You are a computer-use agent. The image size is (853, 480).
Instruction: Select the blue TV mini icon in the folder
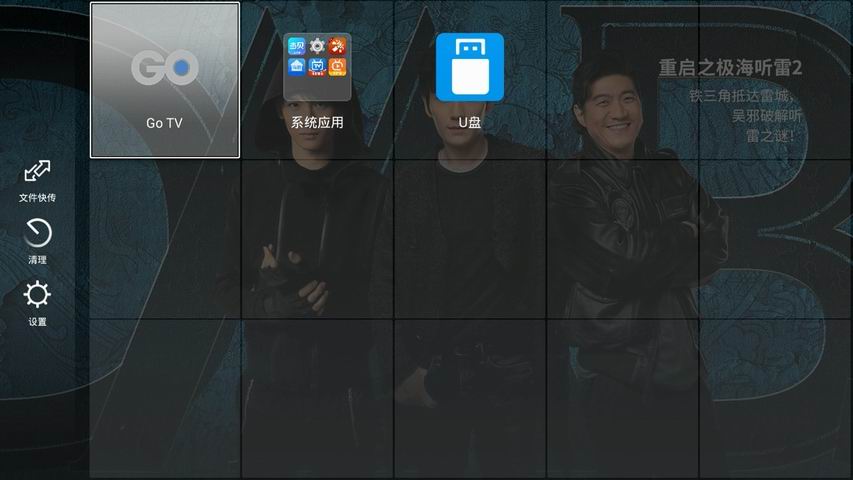[x=317, y=67]
